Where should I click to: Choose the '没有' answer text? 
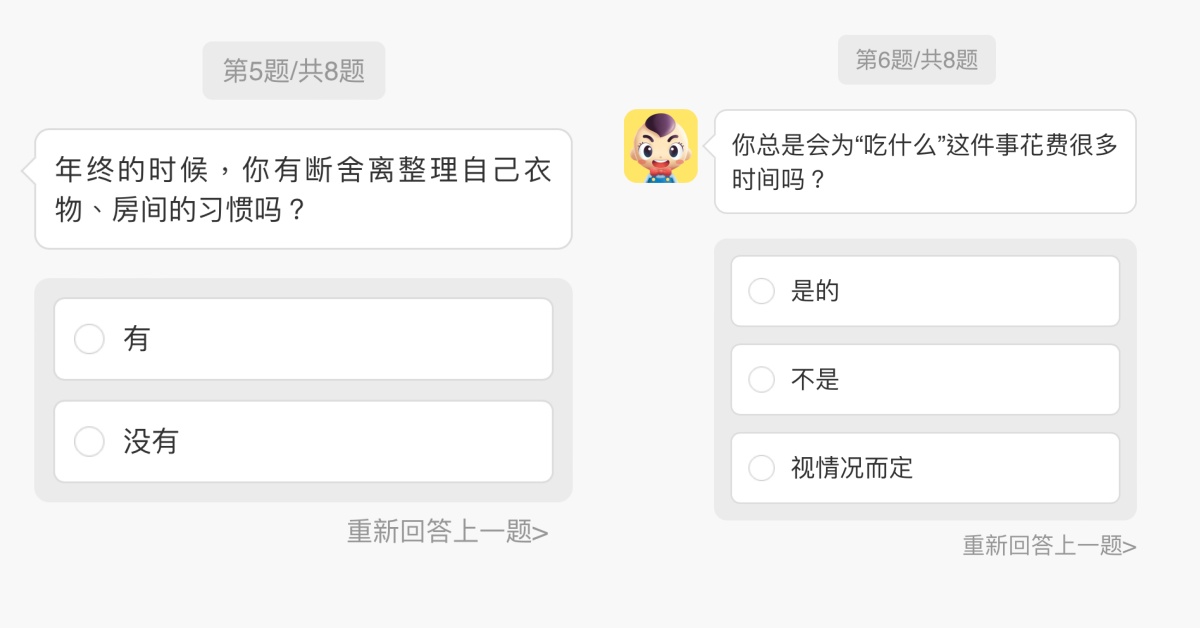[x=151, y=441]
